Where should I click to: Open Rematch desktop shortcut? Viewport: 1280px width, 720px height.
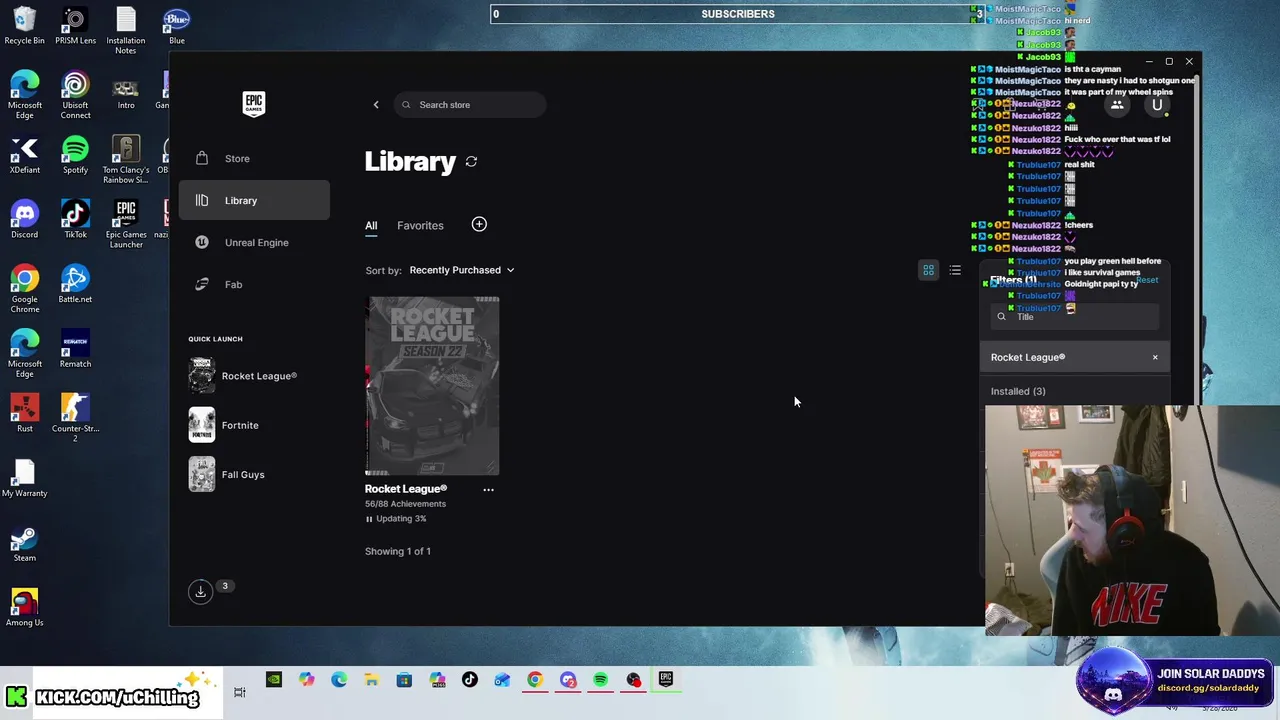(x=75, y=349)
